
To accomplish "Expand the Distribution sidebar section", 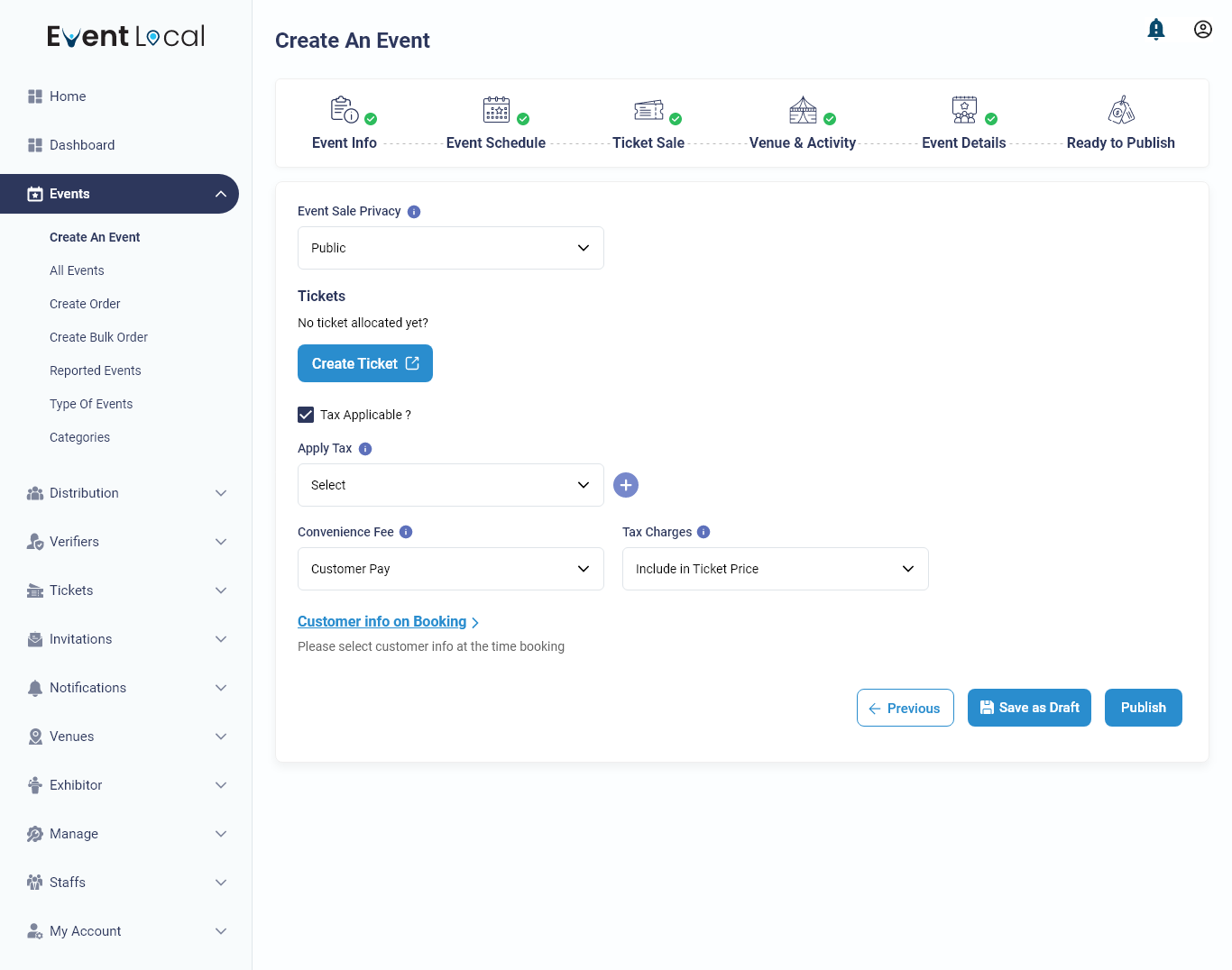I will click(119, 493).
